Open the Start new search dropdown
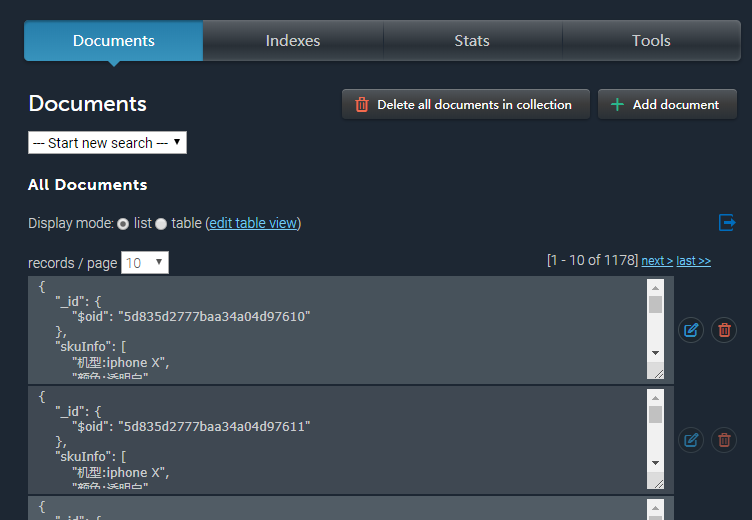This screenshot has height=520, width=752. point(107,143)
